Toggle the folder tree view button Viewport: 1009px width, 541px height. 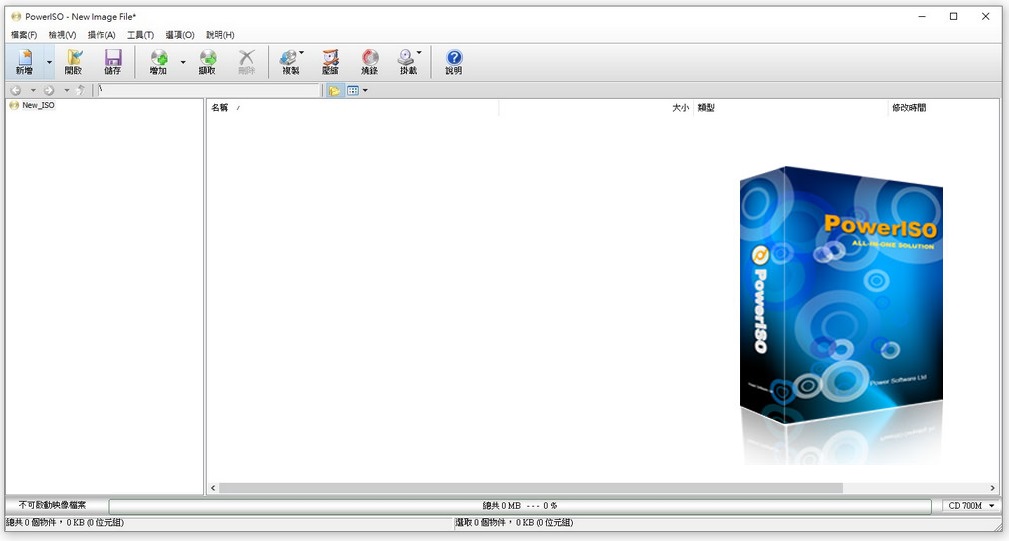[x=334, y=90]
